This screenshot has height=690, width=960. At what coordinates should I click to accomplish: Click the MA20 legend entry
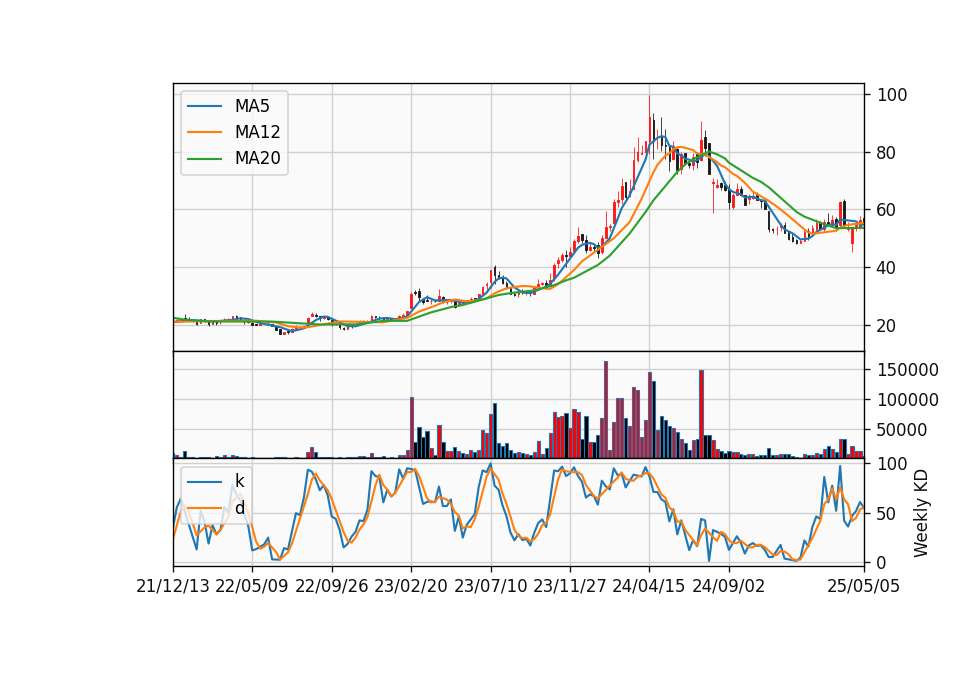[234, 158]
